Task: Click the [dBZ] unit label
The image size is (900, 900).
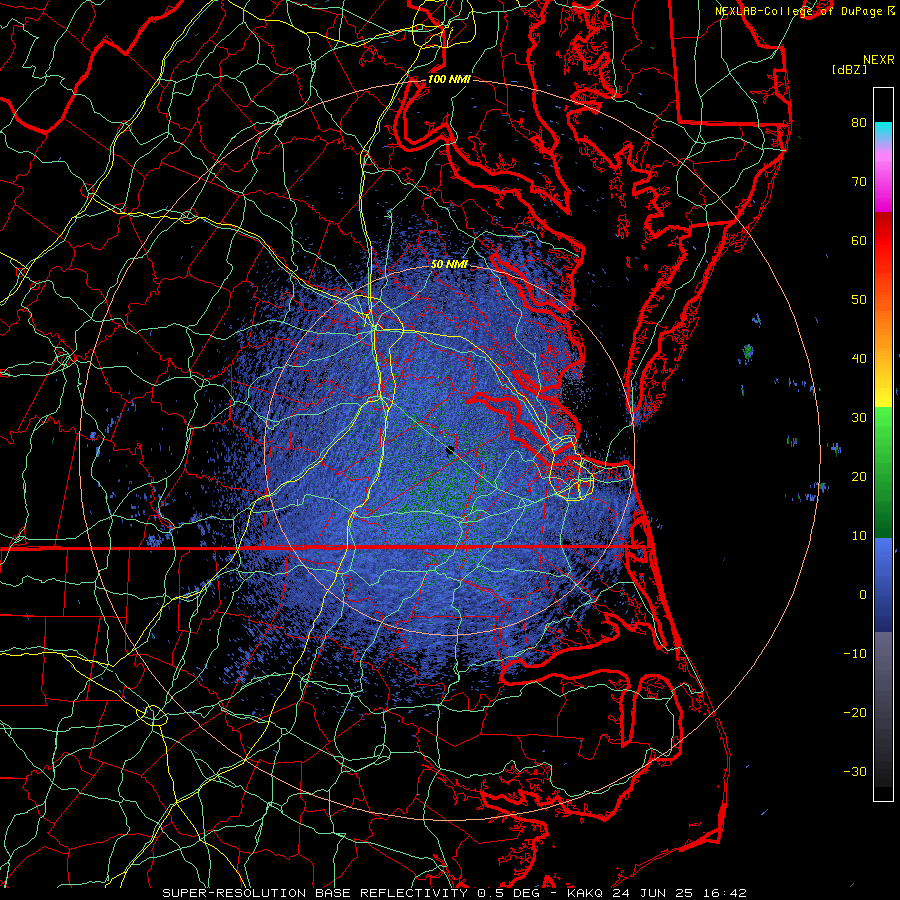Action: pyautogui.click(x=849, y=69)
